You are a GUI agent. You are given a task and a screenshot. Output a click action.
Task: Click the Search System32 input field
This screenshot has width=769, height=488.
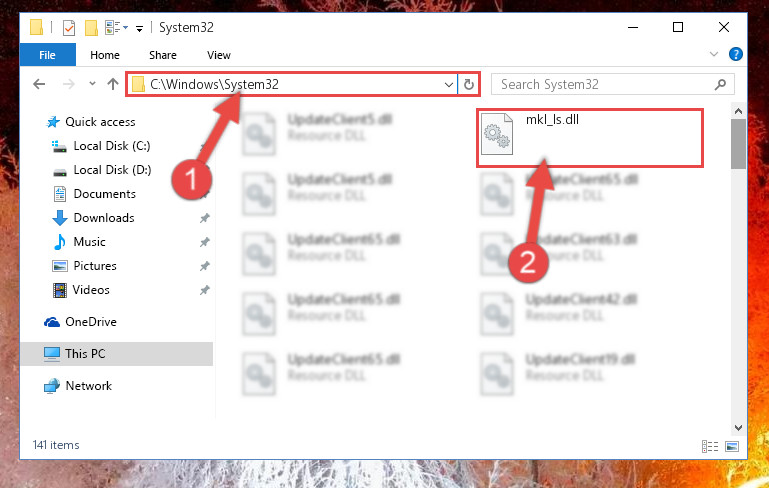[x=605, y=84]
